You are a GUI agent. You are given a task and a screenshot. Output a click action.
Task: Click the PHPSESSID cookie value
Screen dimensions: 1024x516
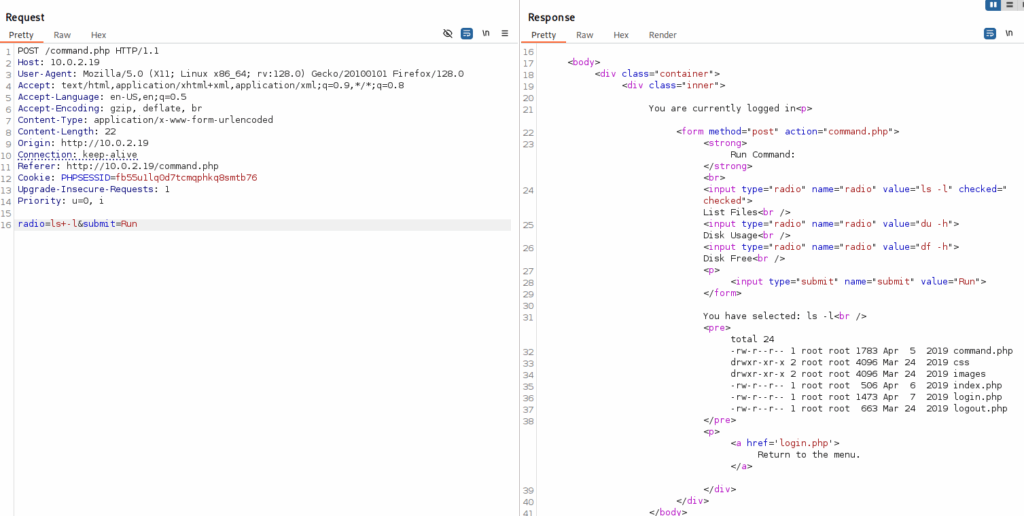186,178
